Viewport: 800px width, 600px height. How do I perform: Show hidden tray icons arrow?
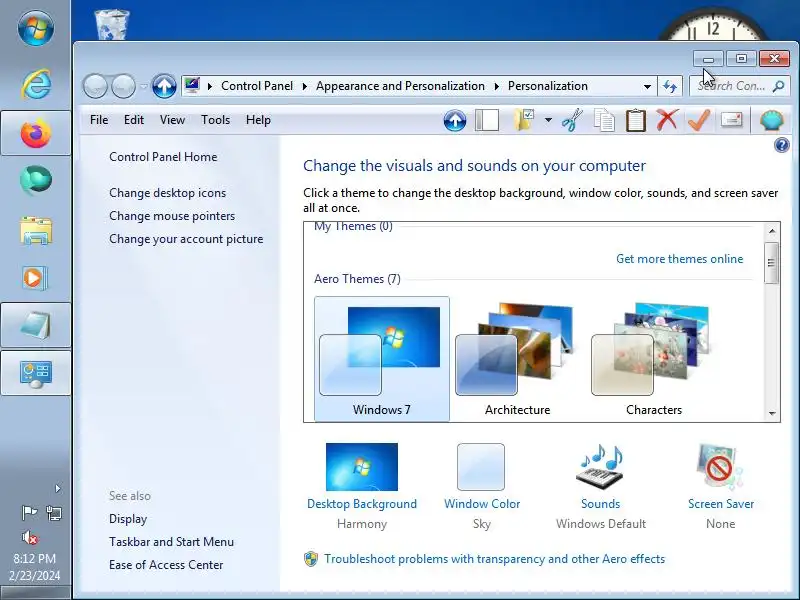[58, 489]
